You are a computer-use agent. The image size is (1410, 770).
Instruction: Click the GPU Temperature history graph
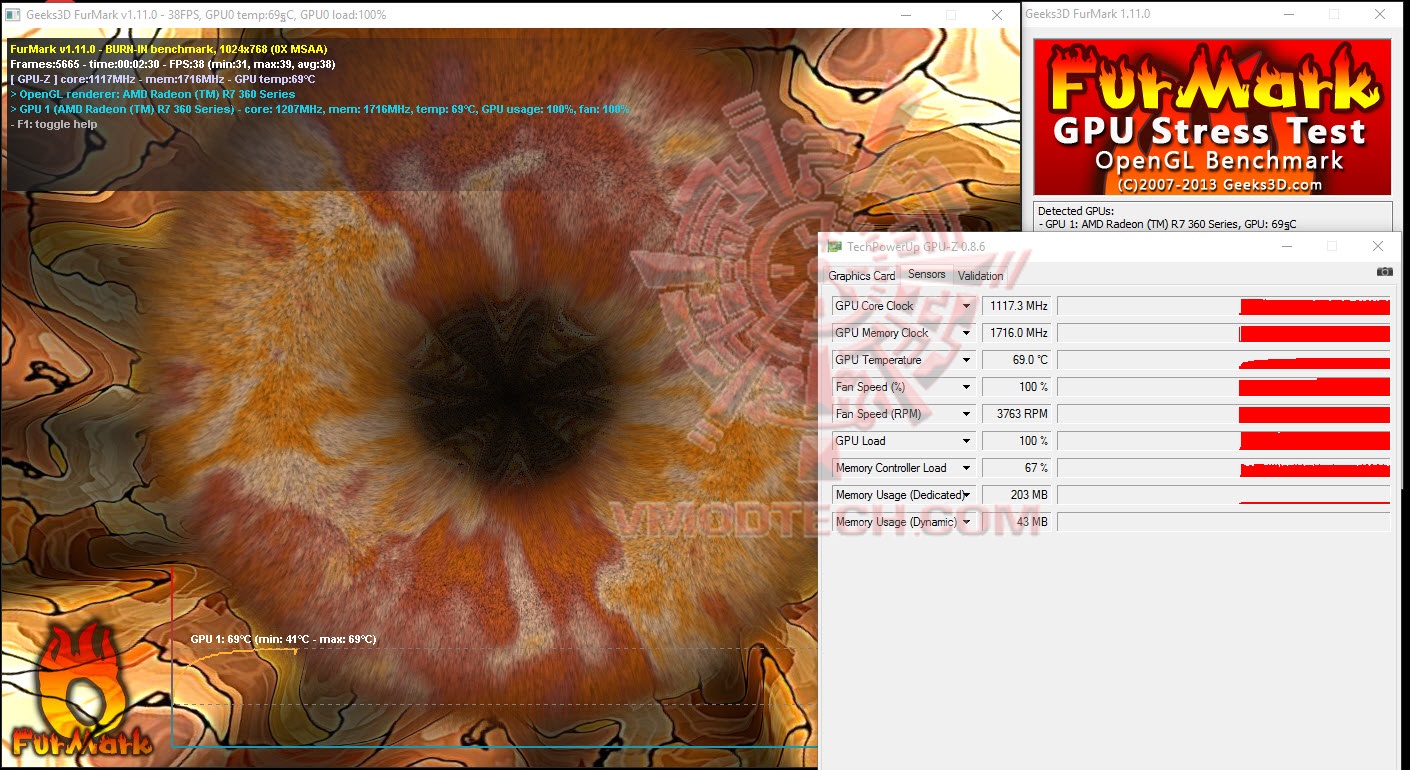point(1224,360)
